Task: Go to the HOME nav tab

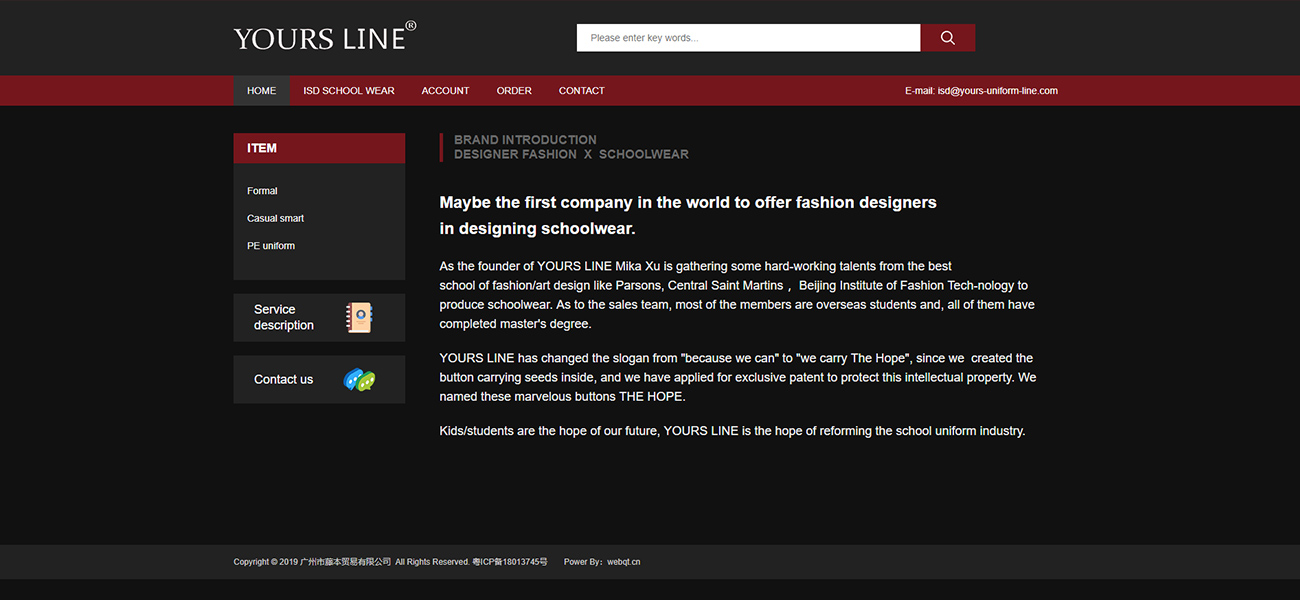Action: (x=261, y=91)
